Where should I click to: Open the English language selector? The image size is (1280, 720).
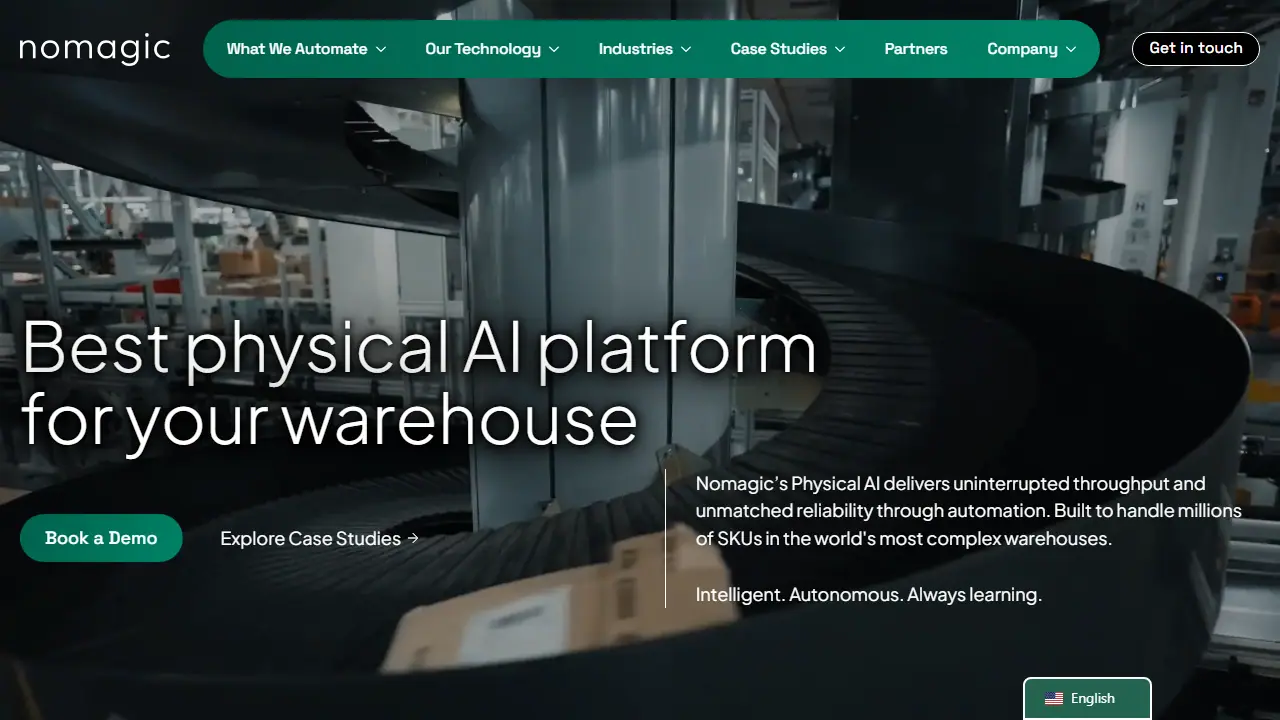tap(1087, 699)
